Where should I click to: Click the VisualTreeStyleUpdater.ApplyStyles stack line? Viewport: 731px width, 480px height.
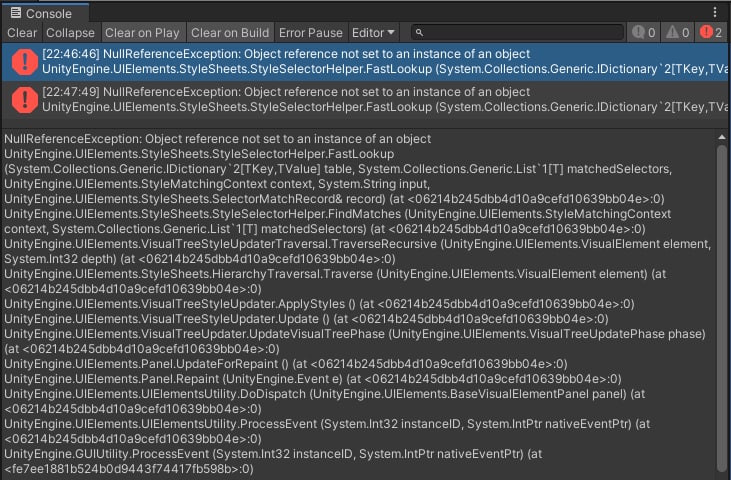319,304
